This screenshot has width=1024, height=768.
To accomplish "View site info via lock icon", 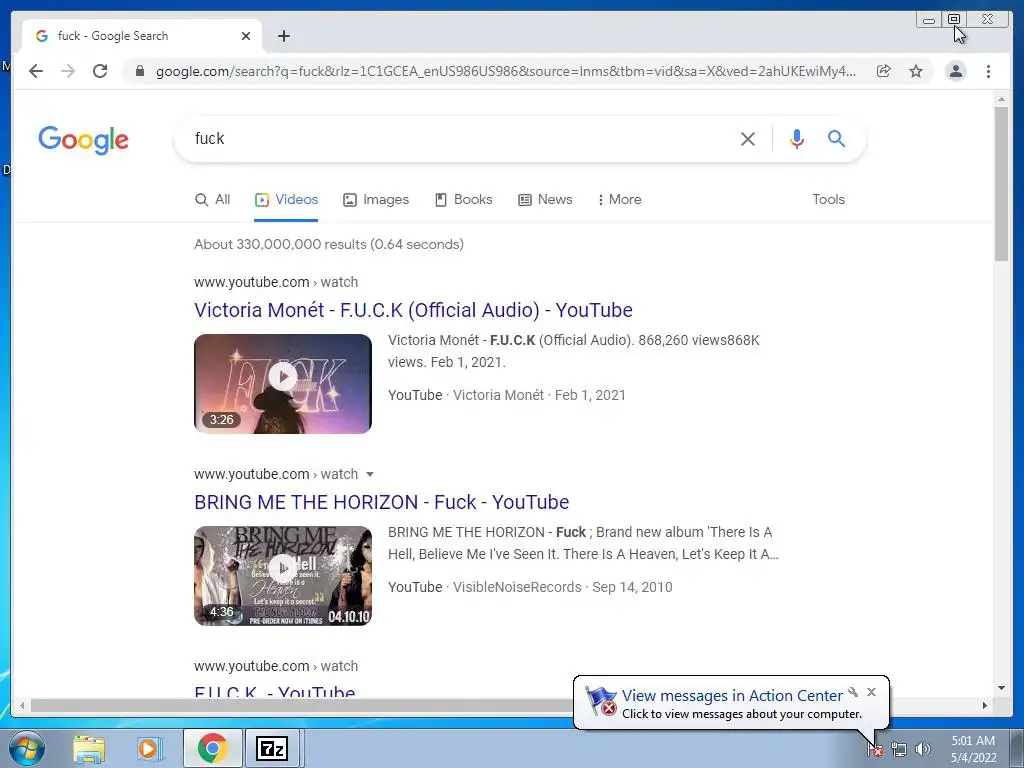I will point(139,71).
